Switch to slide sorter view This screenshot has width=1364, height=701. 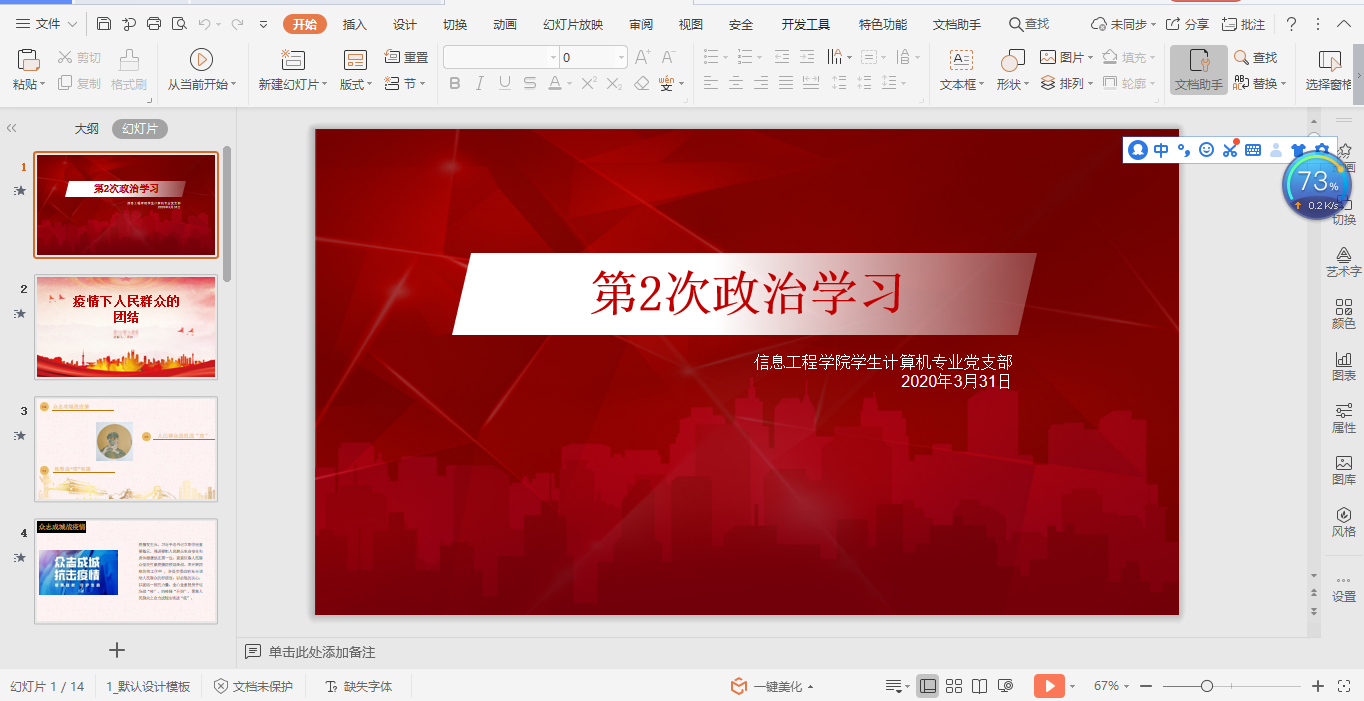(x=954, y=686)
